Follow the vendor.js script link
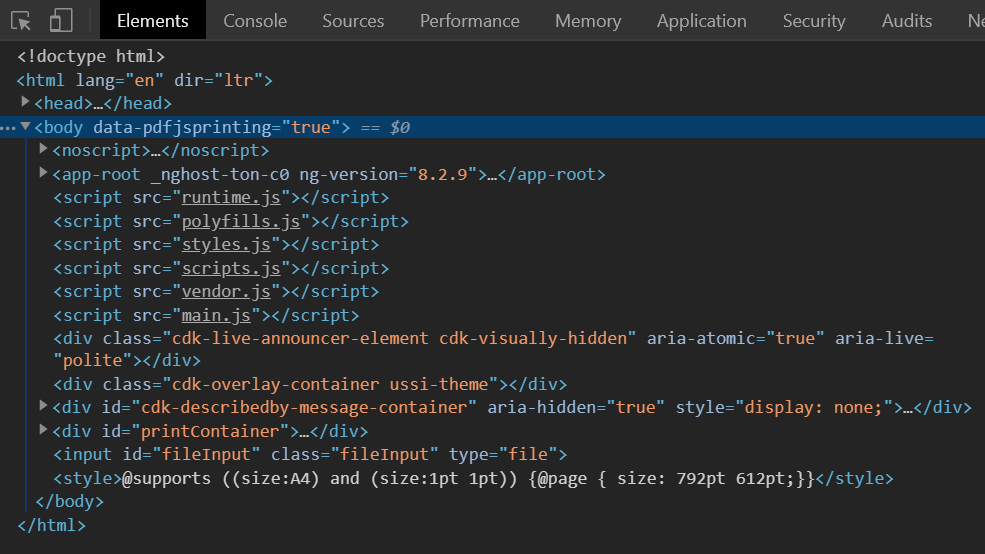 pos(226,292)
